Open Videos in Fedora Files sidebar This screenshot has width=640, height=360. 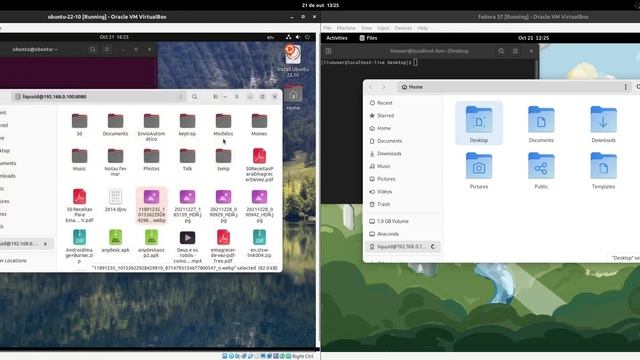coord(402,191)
